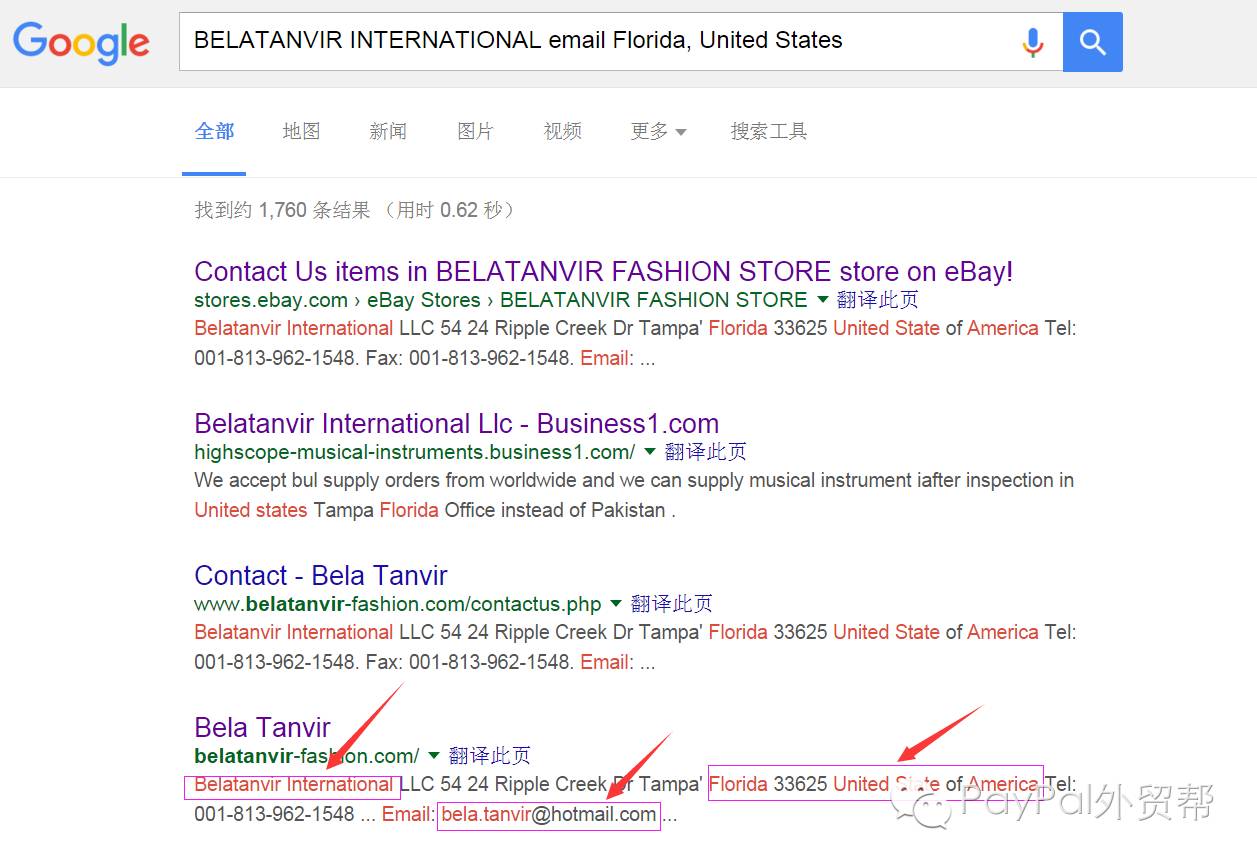This screenshot has width=1257, height=866.
Task: Open the 视频 tab
Action: [562, 131]
